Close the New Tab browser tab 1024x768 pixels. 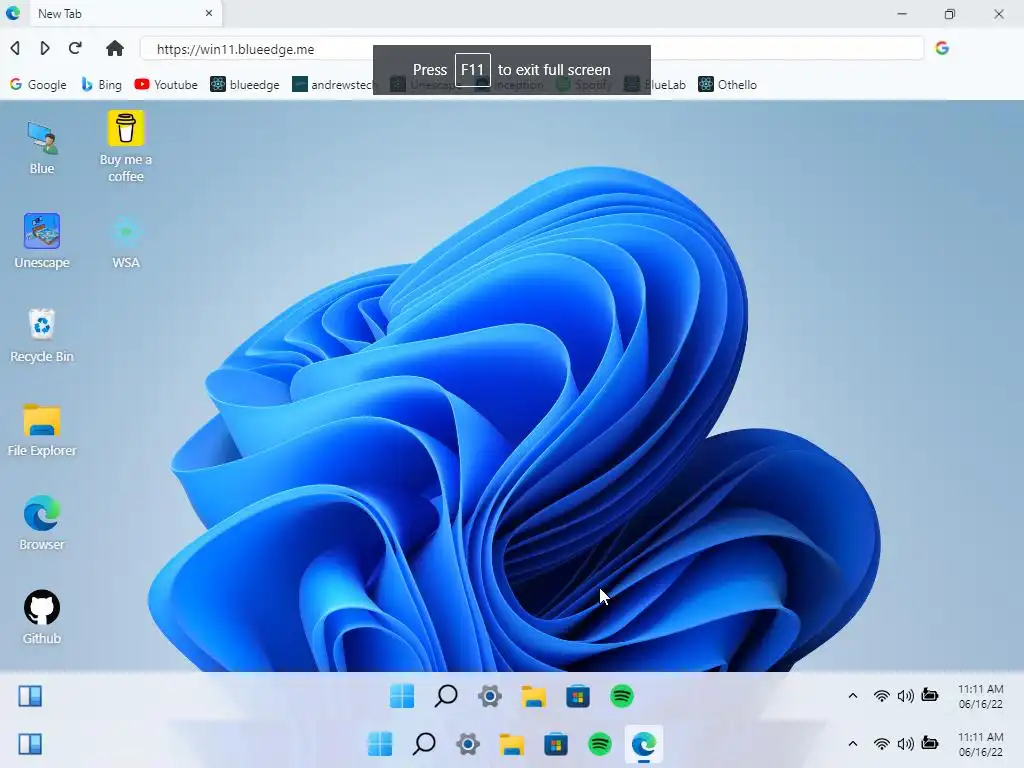[209, 13]
